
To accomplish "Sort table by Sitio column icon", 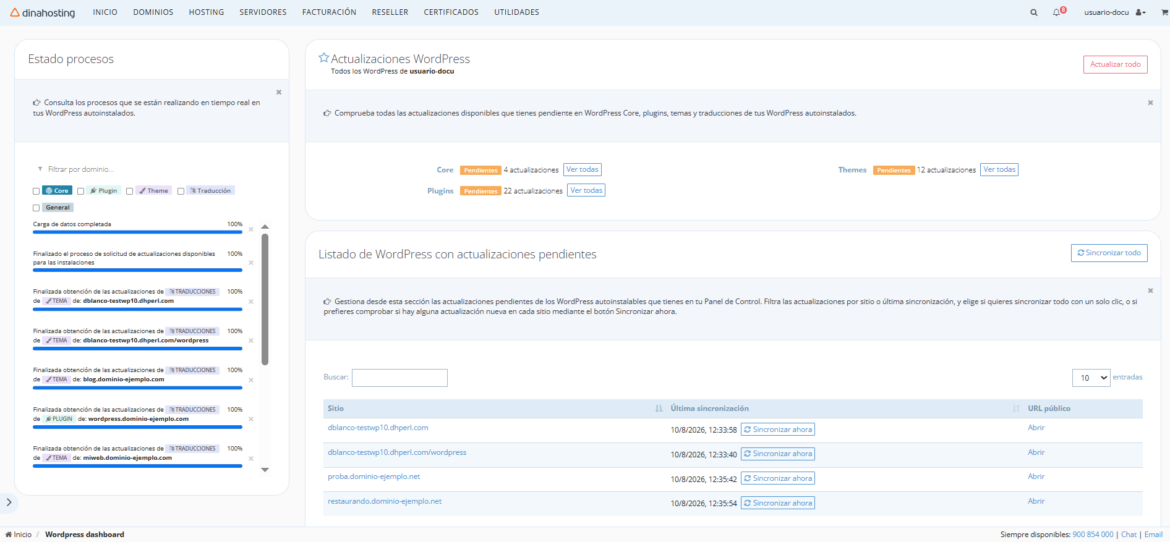I will point(658,408).
